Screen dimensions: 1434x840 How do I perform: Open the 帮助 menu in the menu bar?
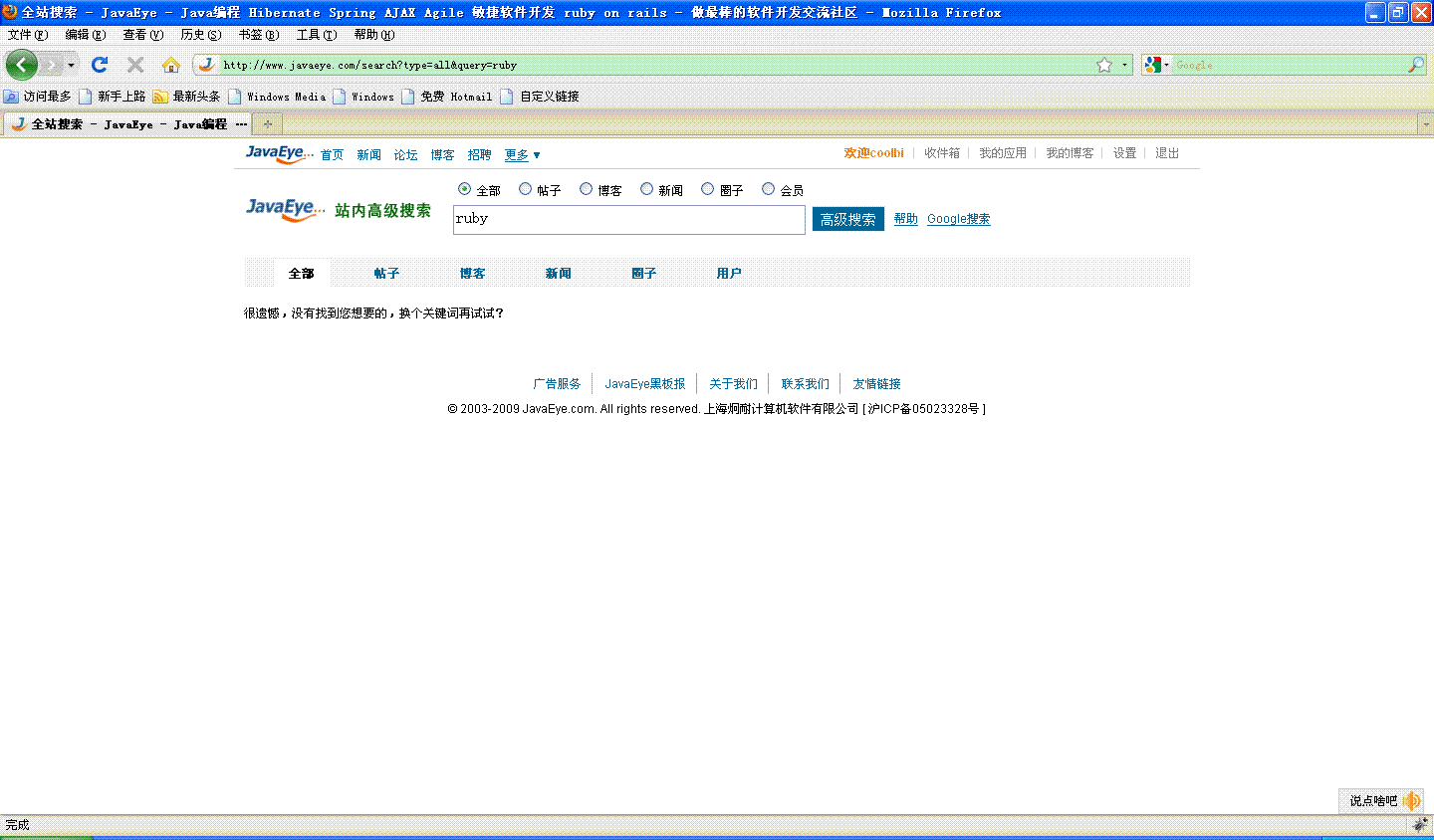coord(374,35)
